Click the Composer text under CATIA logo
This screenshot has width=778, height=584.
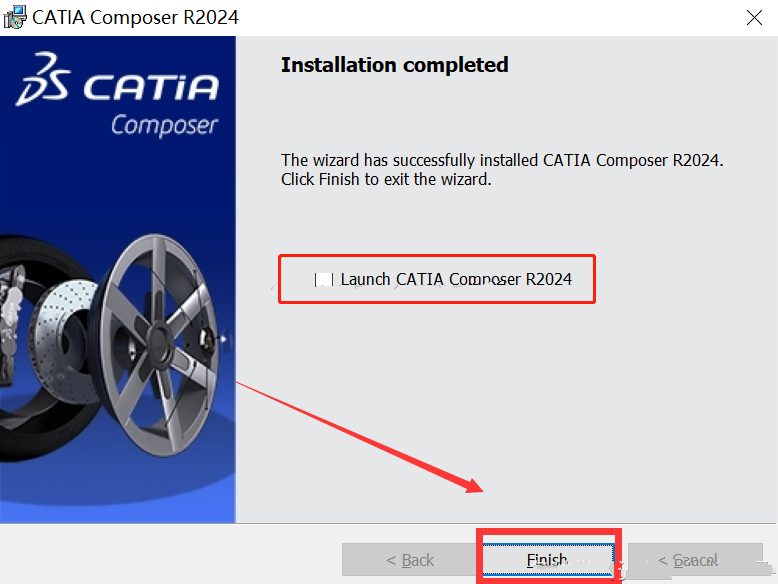pyautogui.click(x=164, y=125)
